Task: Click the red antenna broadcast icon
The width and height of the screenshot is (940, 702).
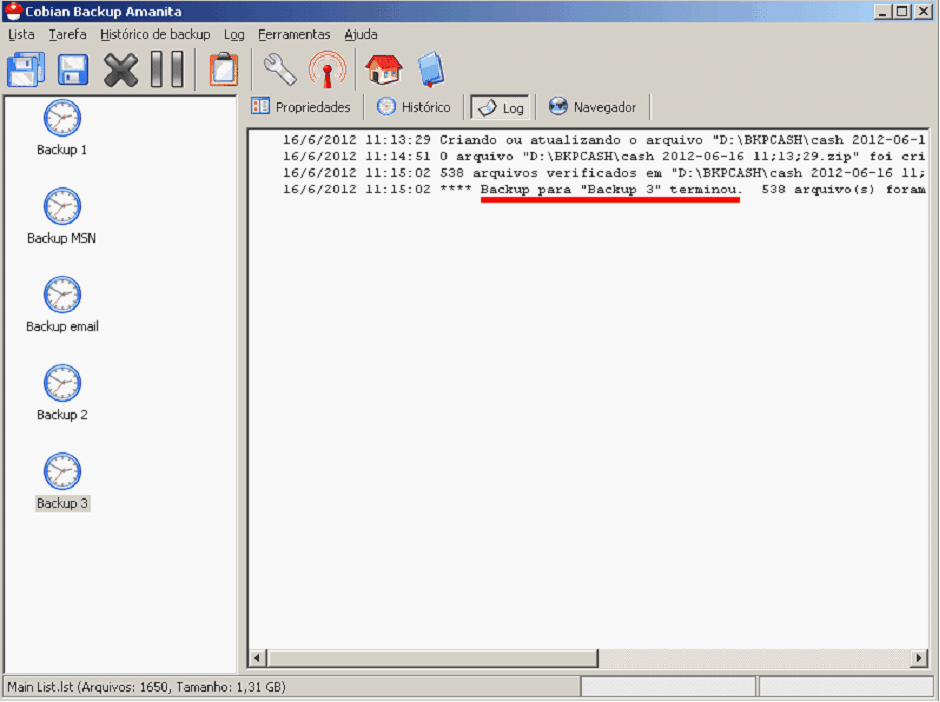Action: [x=327, y=70]
